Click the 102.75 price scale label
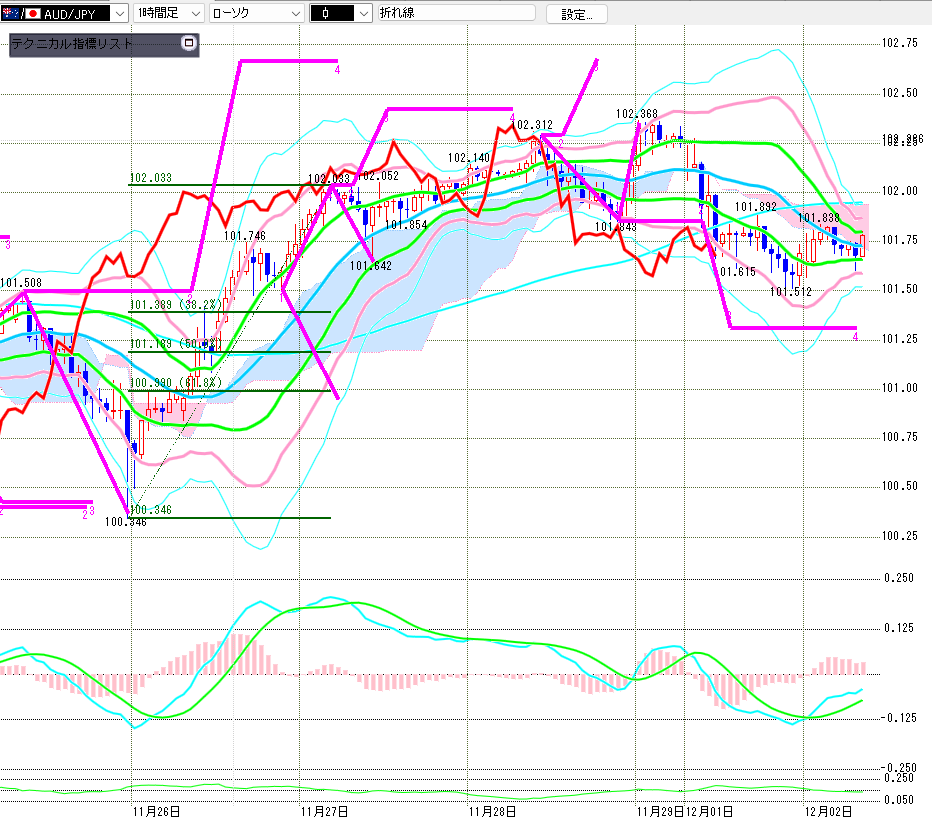Viewport: 932px width, 822px height. pyautogui.click(x=899, y=43)
